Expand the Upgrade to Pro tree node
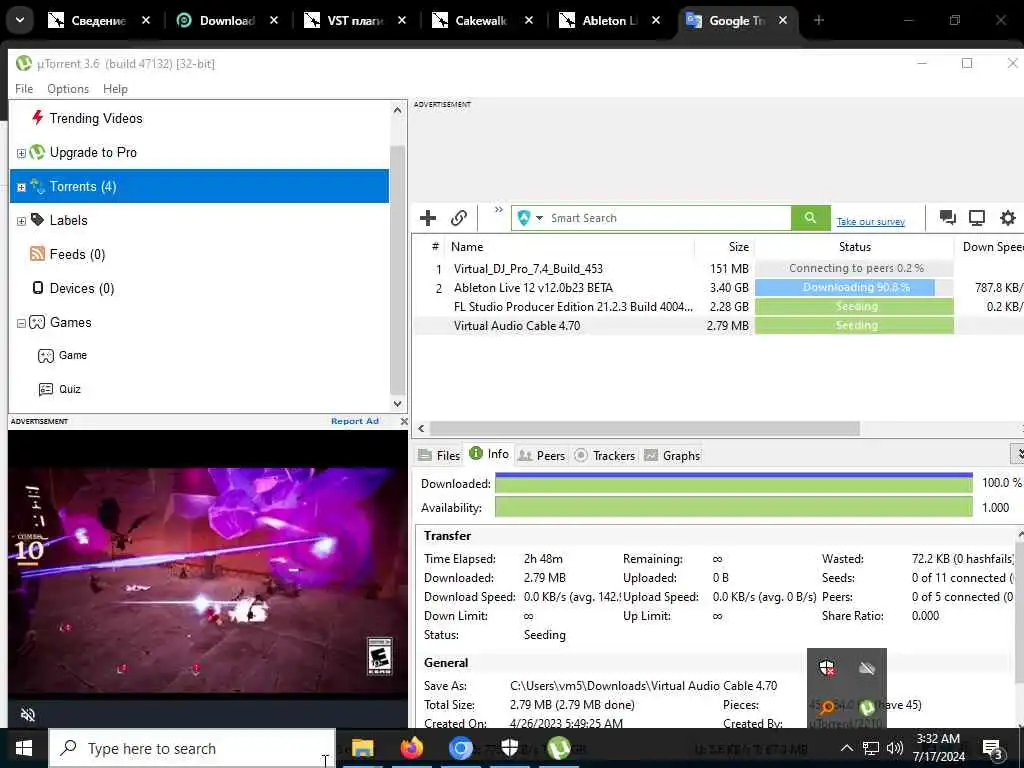This screenshot has height=768, width=1024. pyautogui.click(x=21, y=153)
